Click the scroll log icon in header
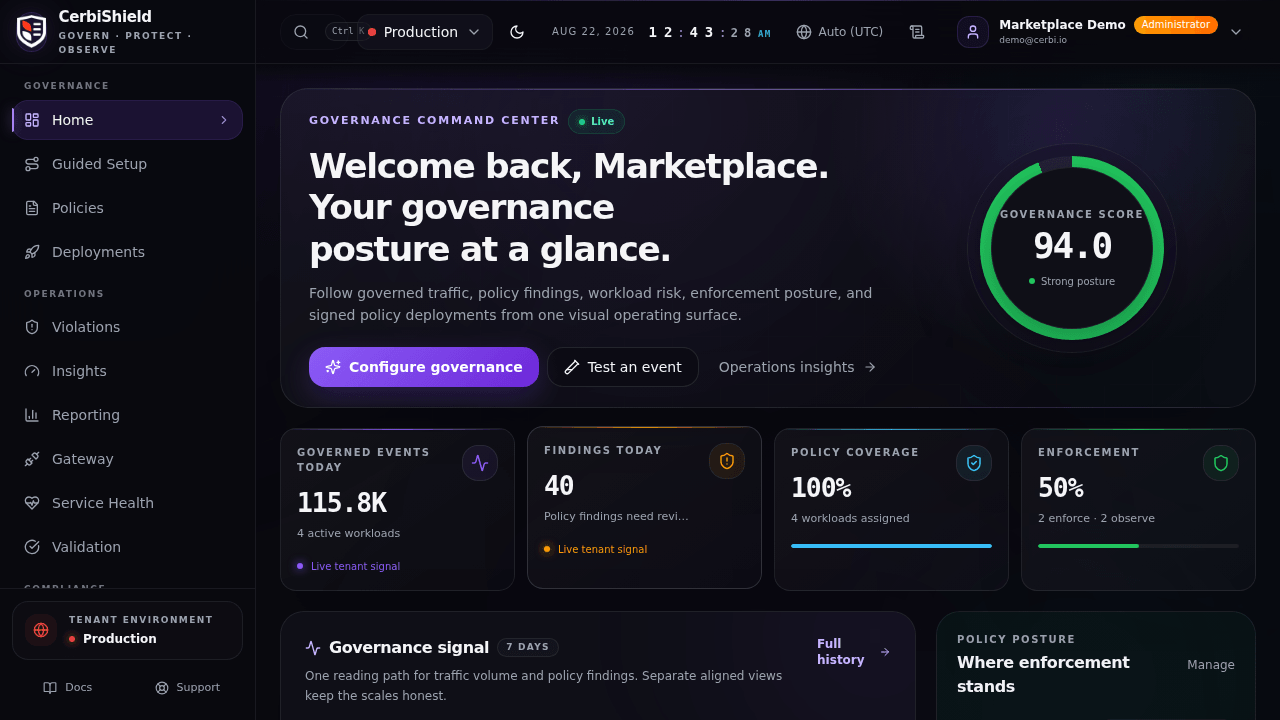Viewport: 1280px width, 720px height. [917, 32]
